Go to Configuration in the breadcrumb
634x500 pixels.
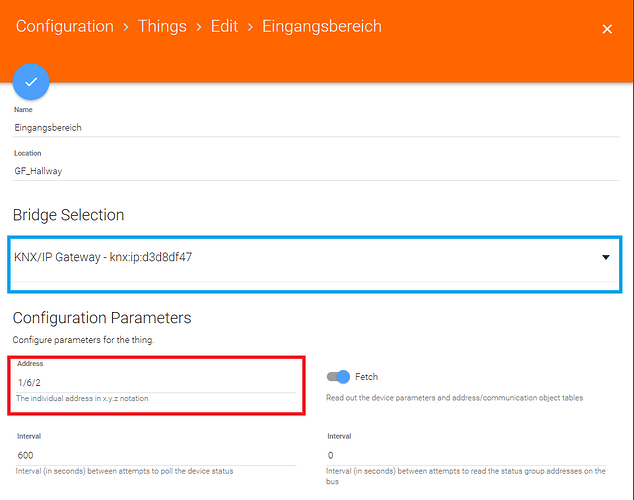click(64, 26)
